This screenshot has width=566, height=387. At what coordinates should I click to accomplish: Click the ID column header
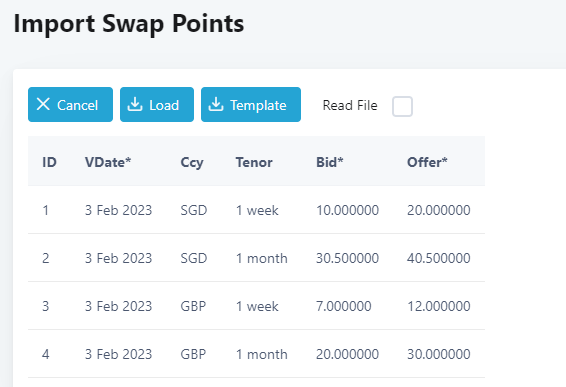[x=49, y=162]
